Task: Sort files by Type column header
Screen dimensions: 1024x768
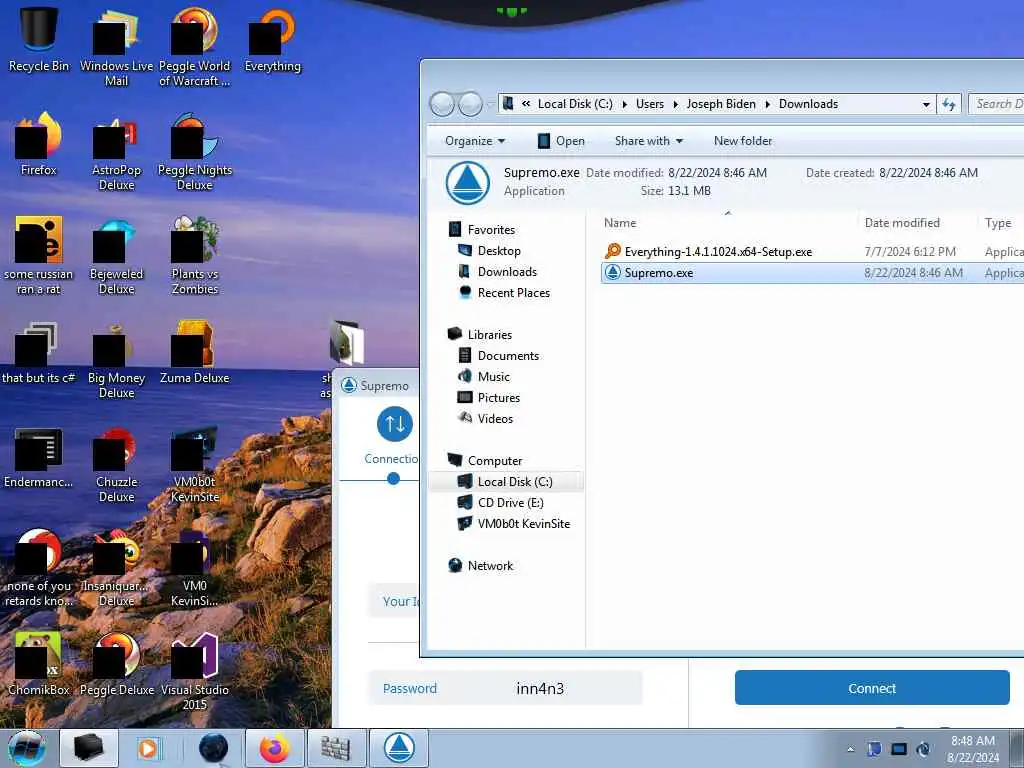Action: [x=1000, y=223]
